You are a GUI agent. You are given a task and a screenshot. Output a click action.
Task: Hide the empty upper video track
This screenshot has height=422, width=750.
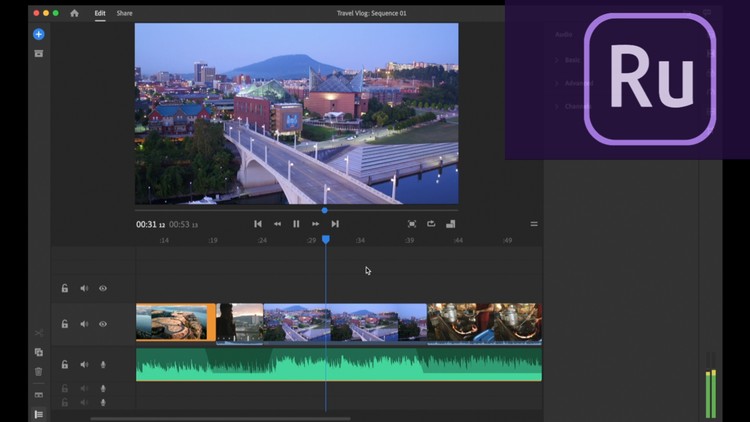click(x=103, y=288)
